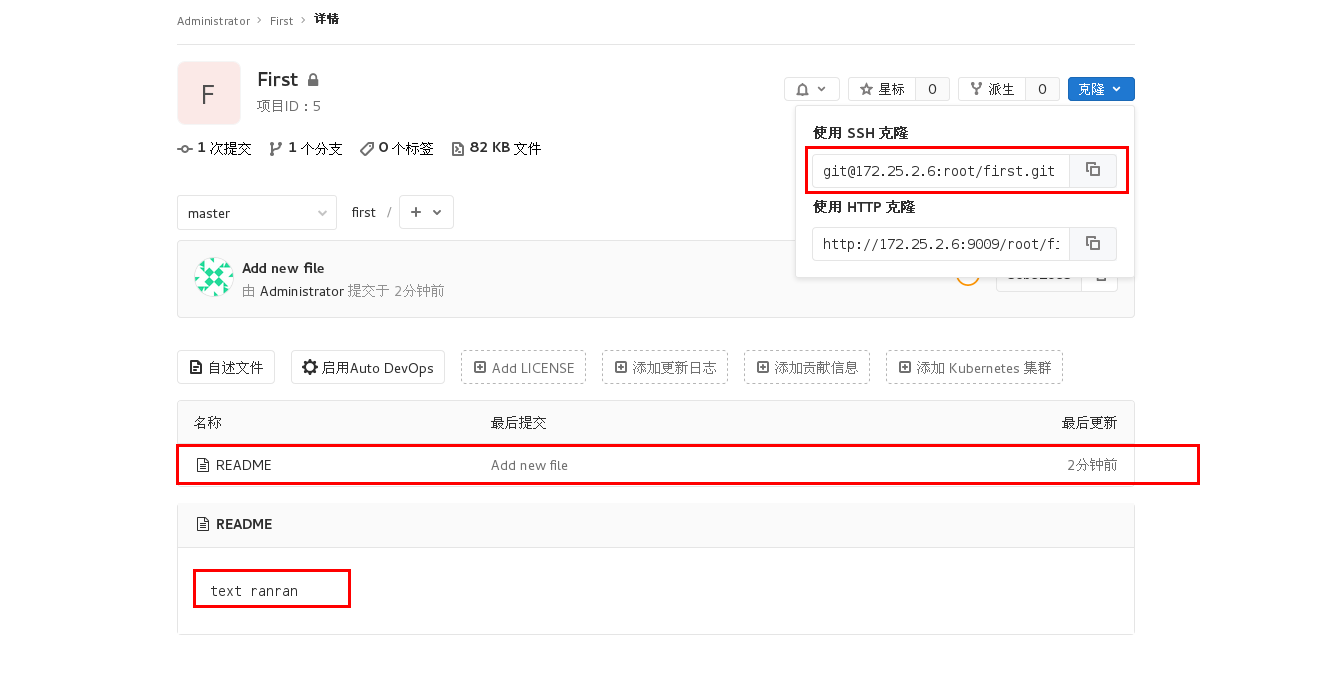The height and width of the screenshot is (675, 1335).
Task: Click the Administrator author link
Action: pyautogui.click(x=302, y=291)
